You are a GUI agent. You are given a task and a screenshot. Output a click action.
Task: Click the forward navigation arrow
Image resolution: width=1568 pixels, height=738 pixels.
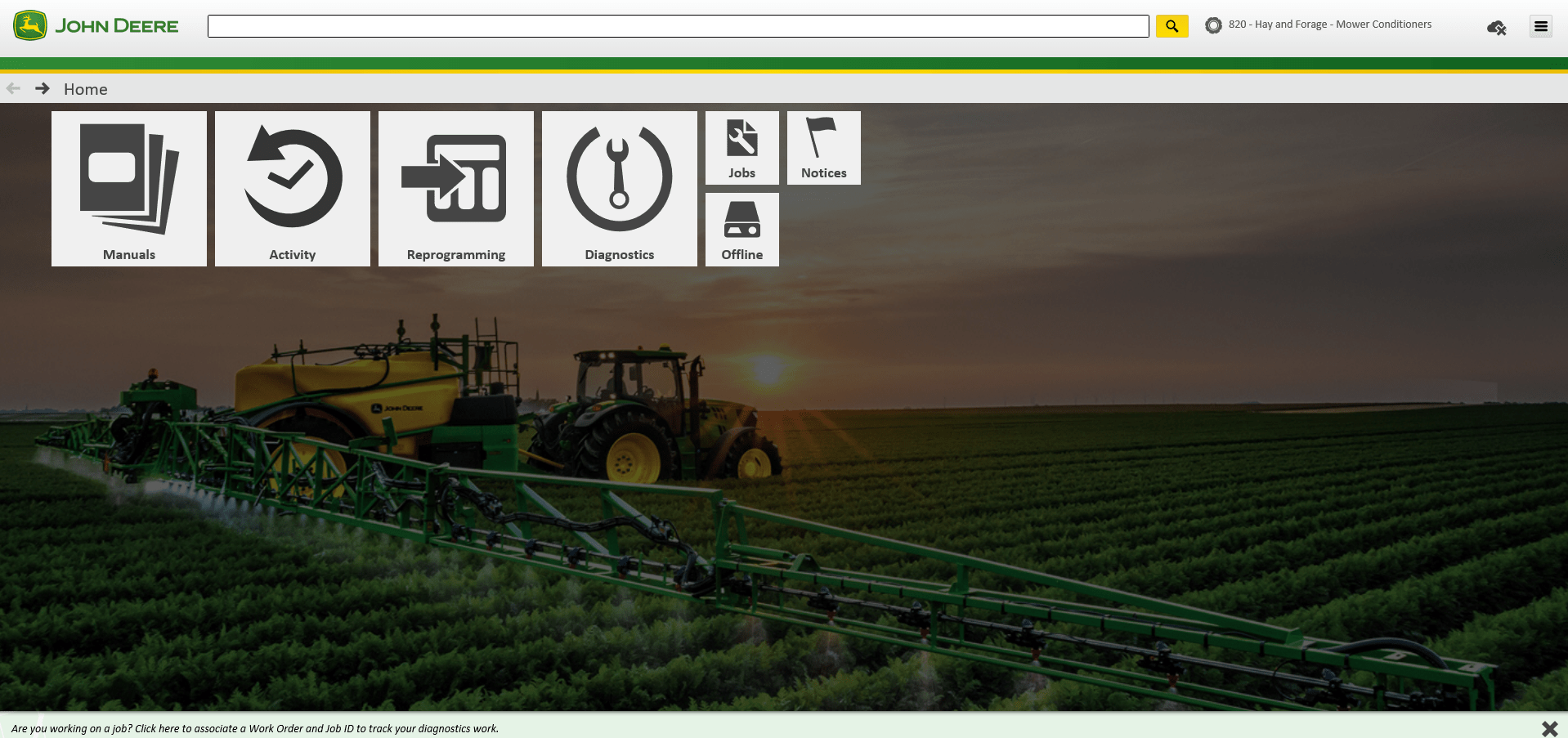click(x=42, y=88)
